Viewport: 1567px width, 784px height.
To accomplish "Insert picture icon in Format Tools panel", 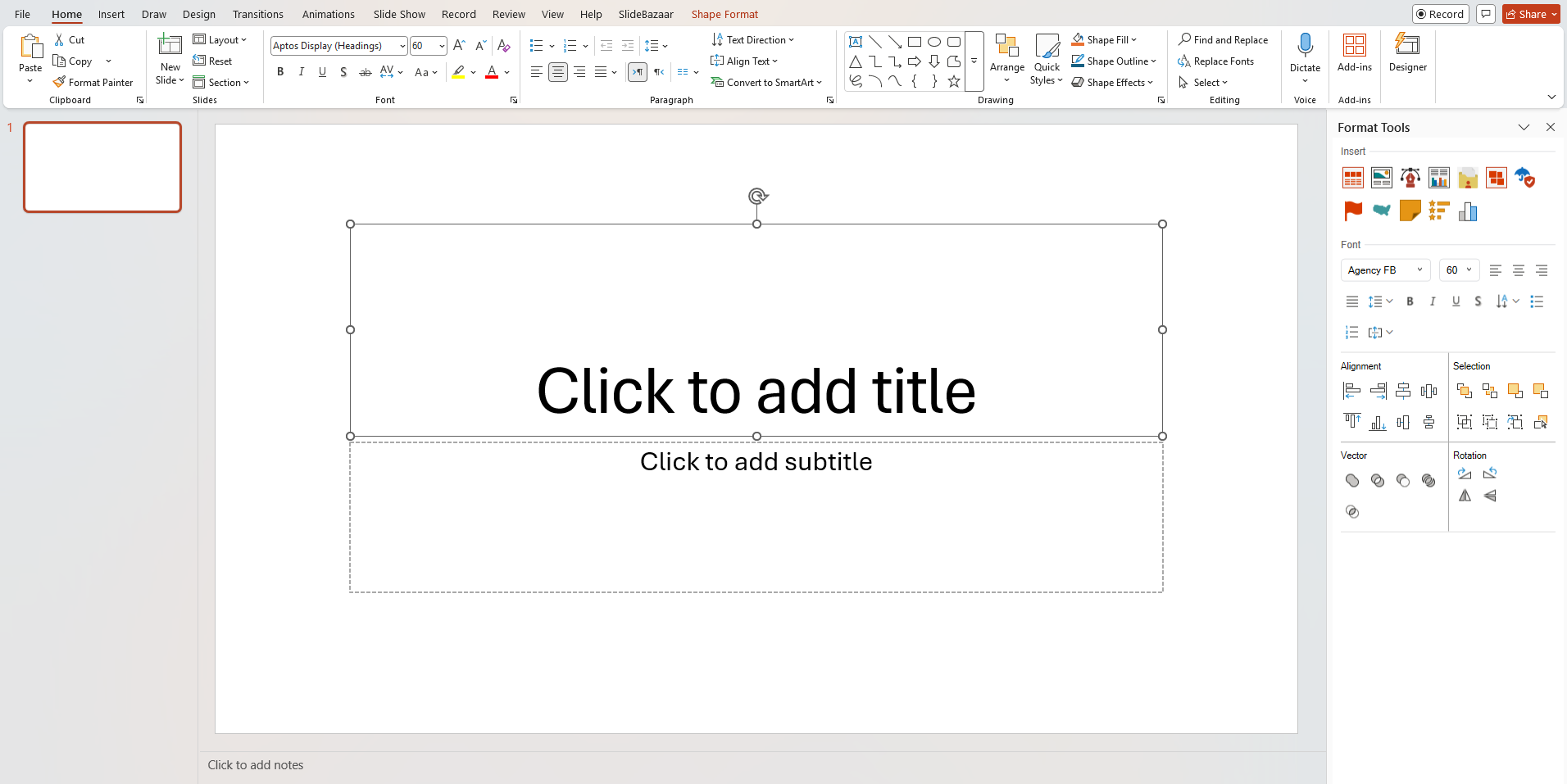I will 1382,178.
